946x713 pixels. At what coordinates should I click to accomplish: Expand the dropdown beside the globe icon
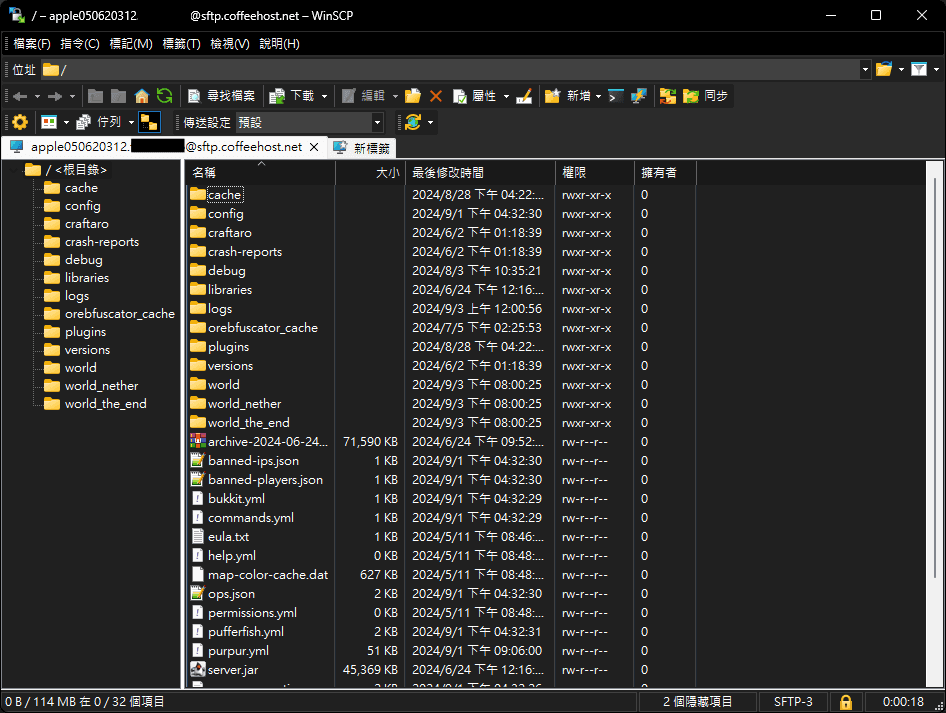pyautogui.click(x=430, y=122)
